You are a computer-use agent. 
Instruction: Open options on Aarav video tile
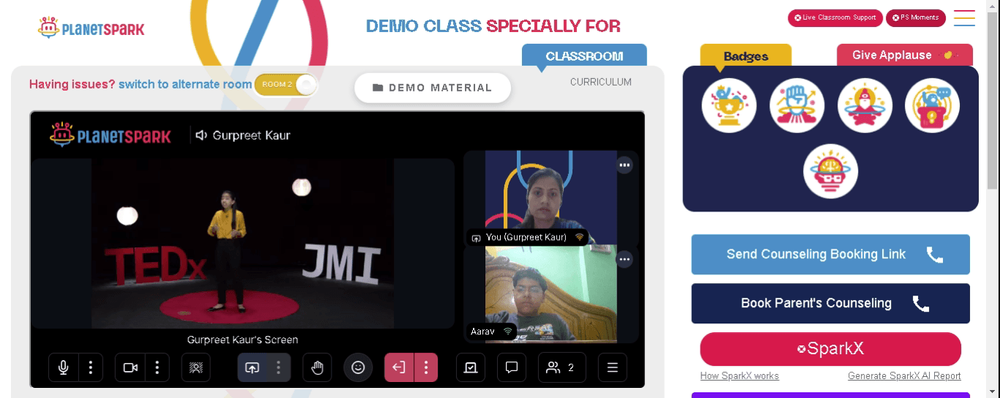624,259
